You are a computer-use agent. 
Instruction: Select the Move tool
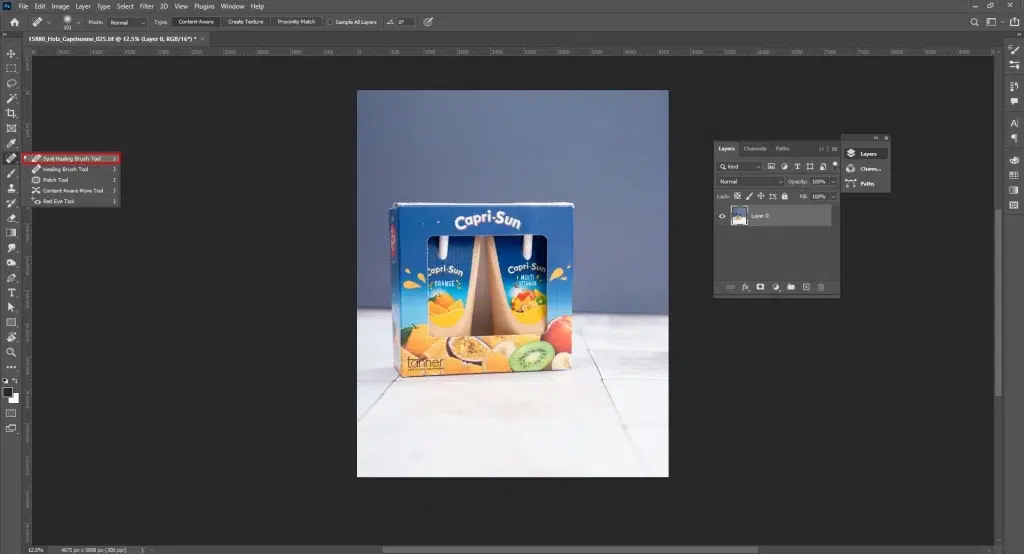12,54
